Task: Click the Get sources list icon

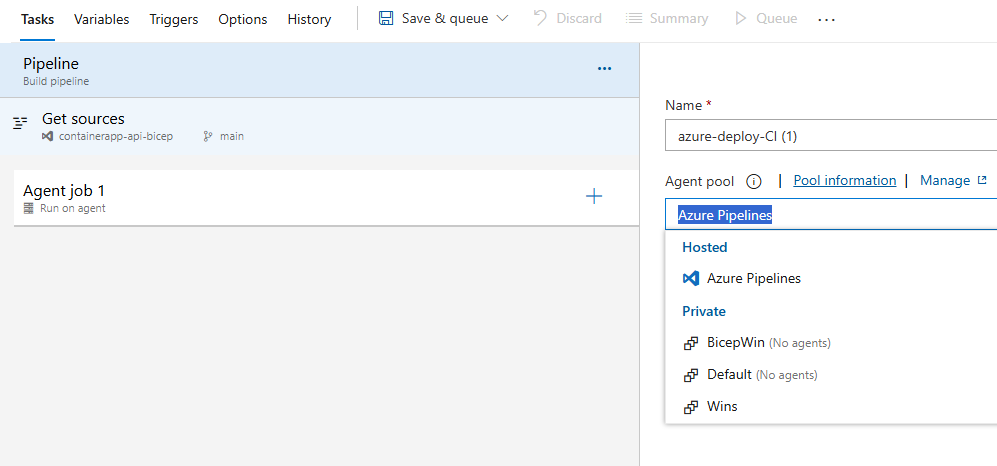Action: click(x=21, y=122)
